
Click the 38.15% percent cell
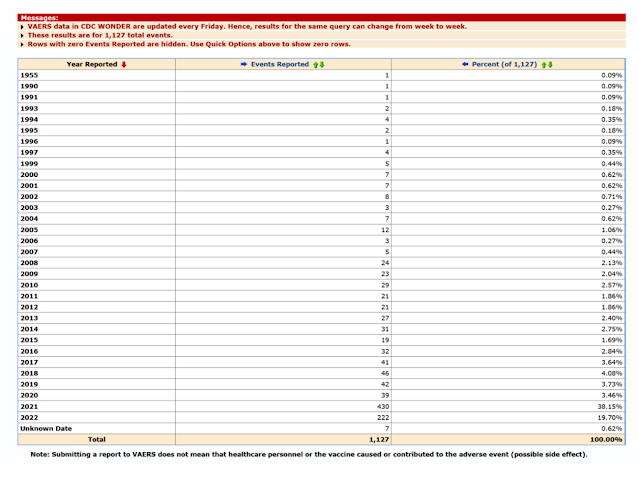(x=610, y=407)
